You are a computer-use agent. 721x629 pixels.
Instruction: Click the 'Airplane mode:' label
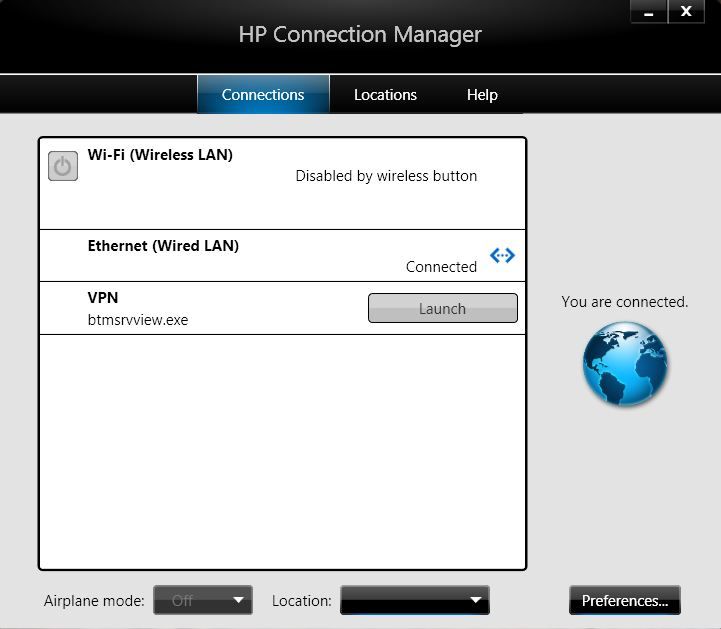pos(94,600)
